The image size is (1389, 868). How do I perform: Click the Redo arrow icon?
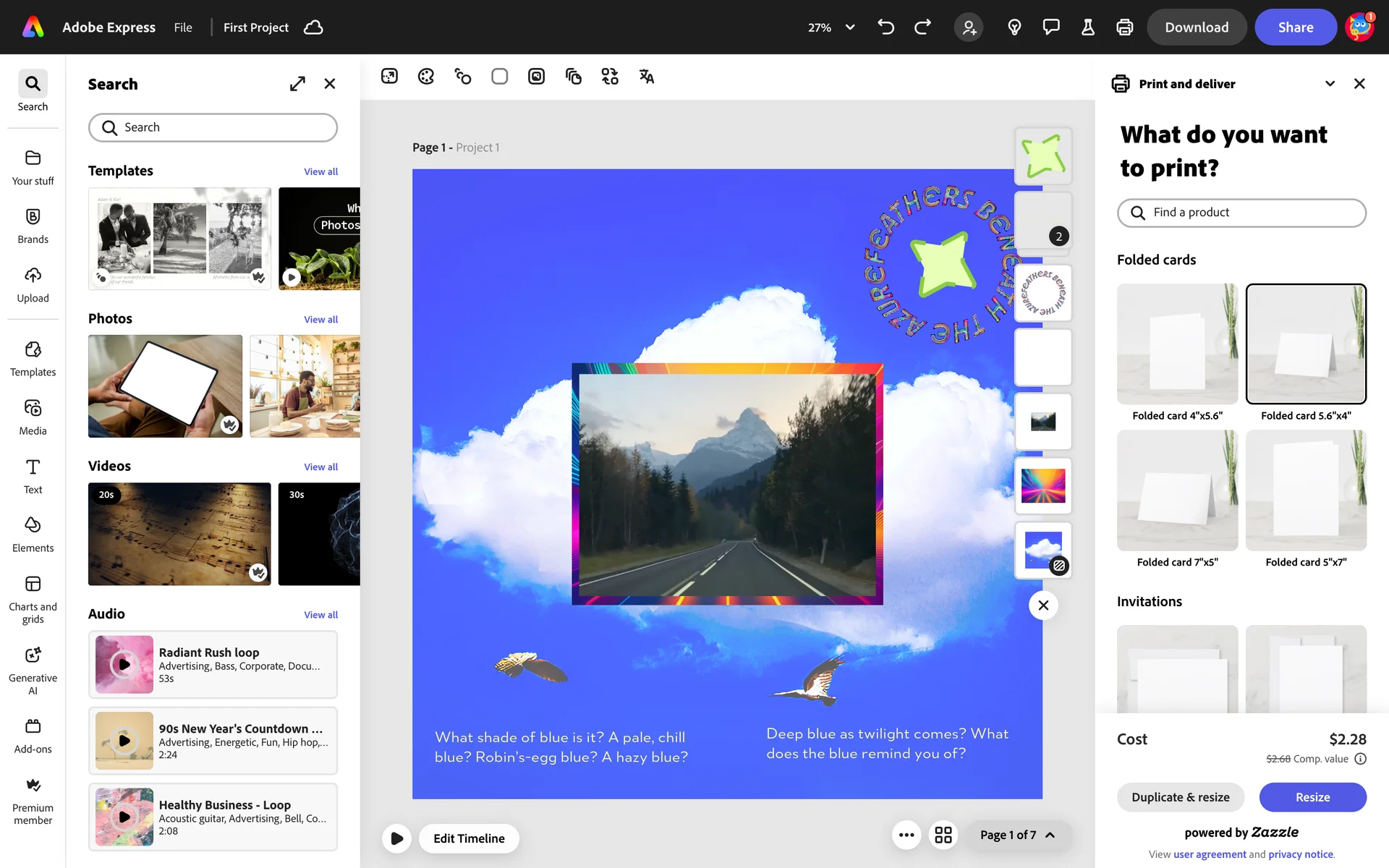tap(922, 27)
